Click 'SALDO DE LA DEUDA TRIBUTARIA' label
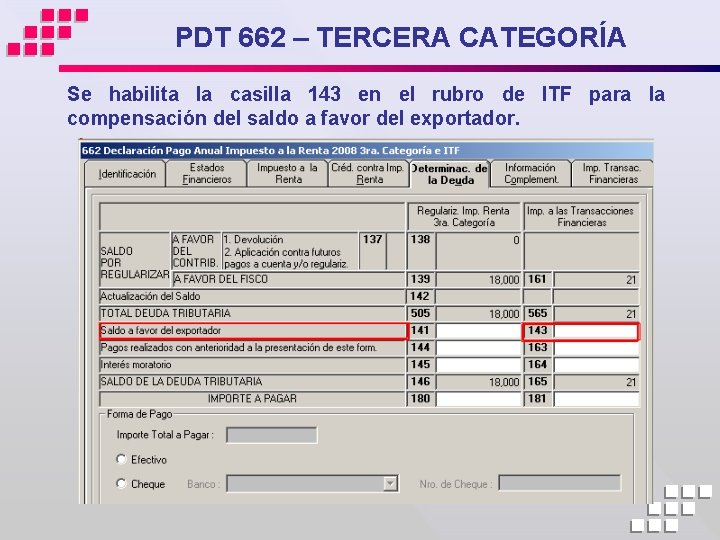This screenshot has height=540, width=720. pos(181,382)
